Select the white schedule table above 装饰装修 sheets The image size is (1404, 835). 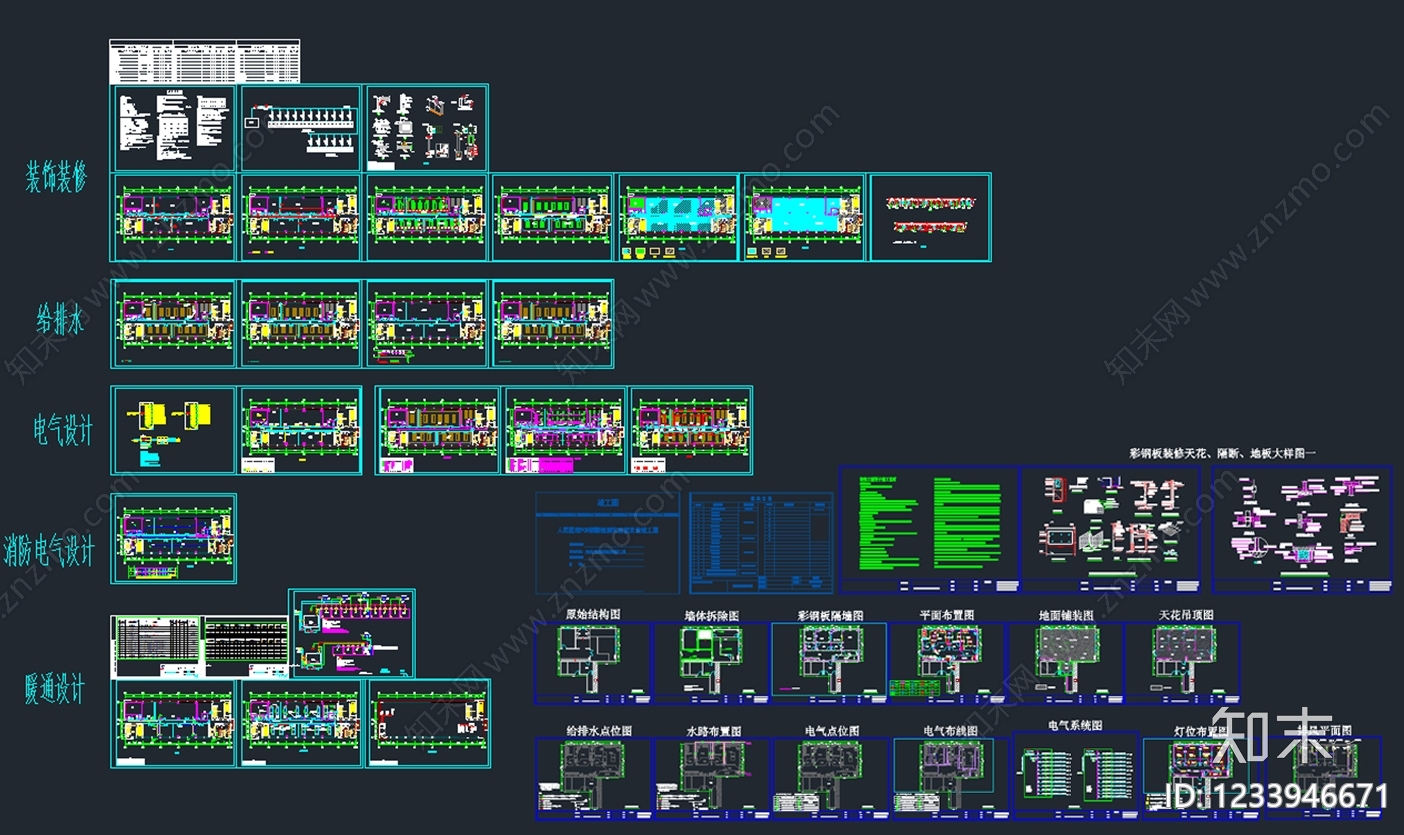(204, 61)
